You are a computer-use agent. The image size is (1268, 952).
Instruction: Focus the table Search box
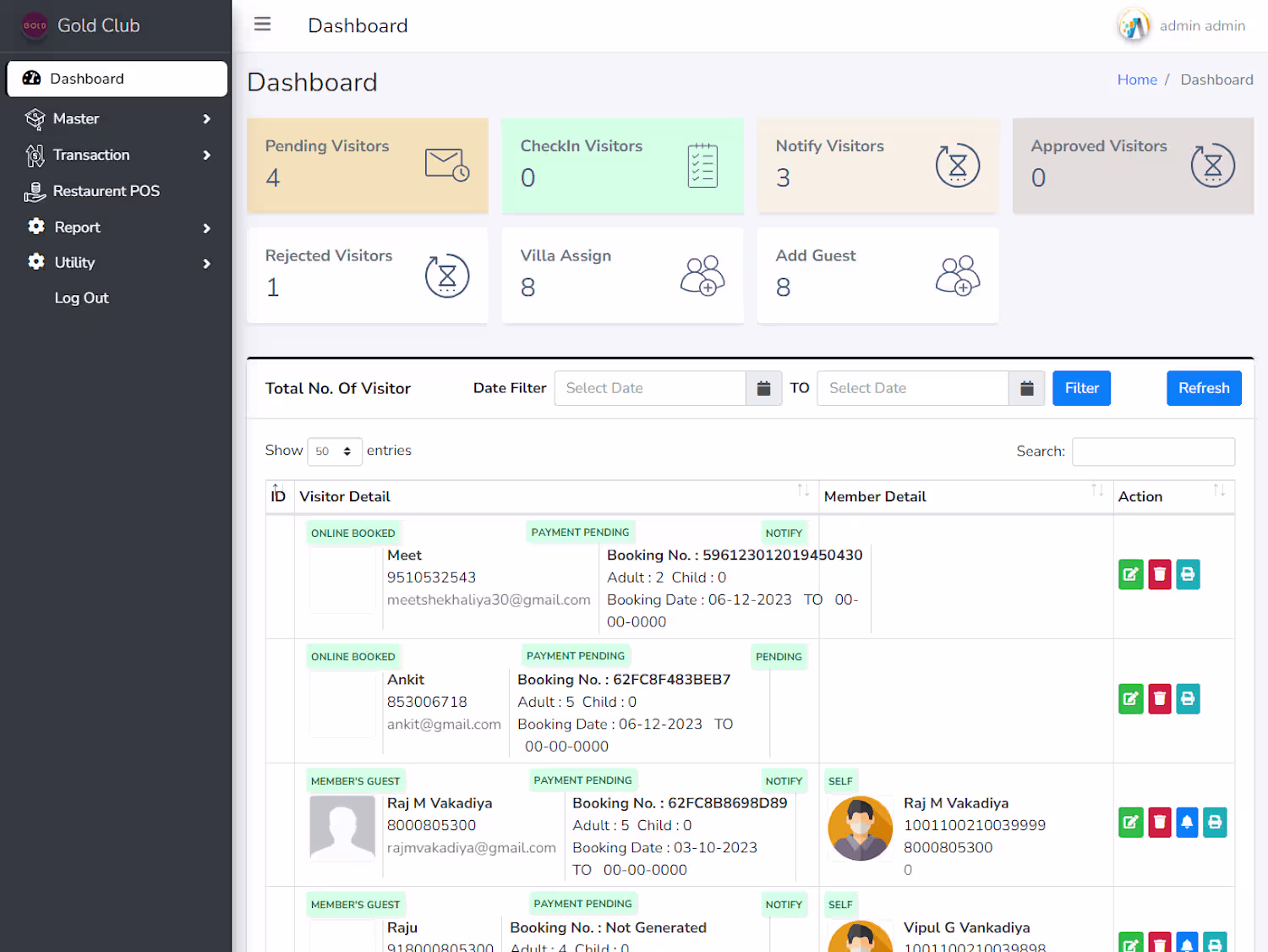coord(1153,451)
